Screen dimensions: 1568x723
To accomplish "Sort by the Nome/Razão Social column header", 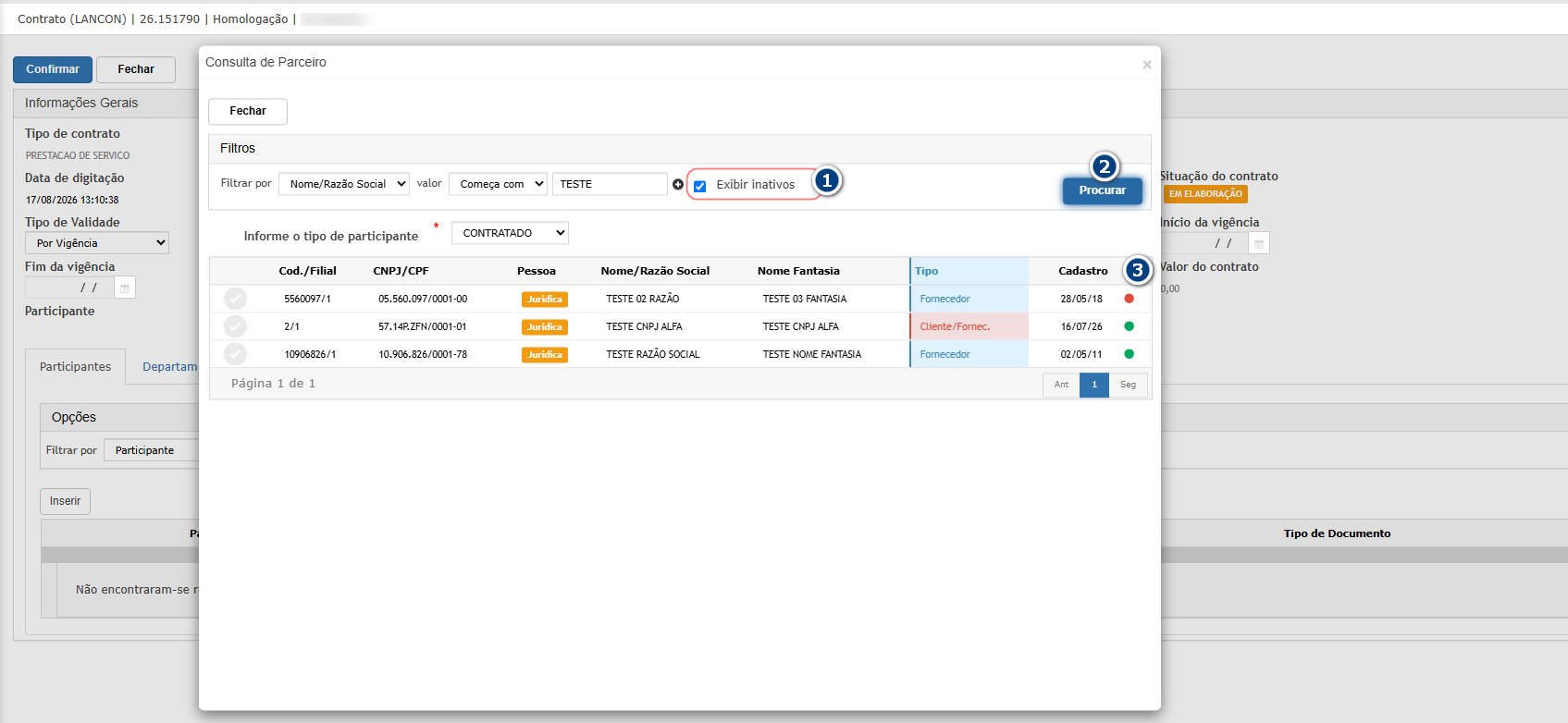I will (x=655, y=271).
